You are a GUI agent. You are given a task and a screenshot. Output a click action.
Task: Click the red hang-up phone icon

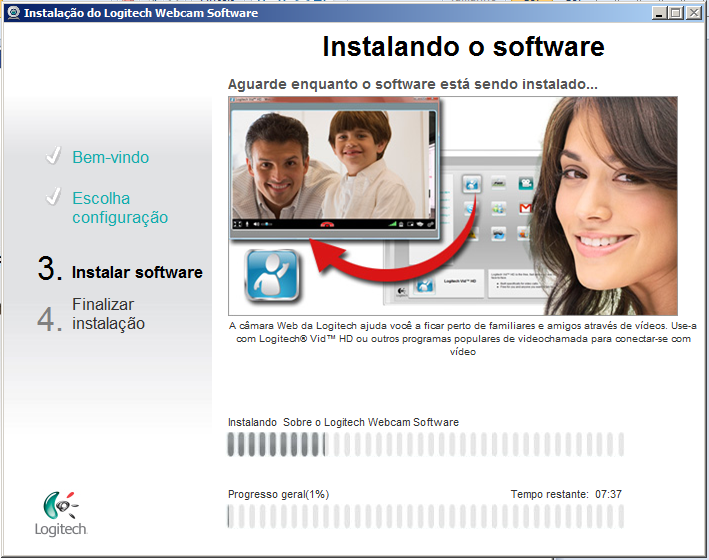pos(326,224)
